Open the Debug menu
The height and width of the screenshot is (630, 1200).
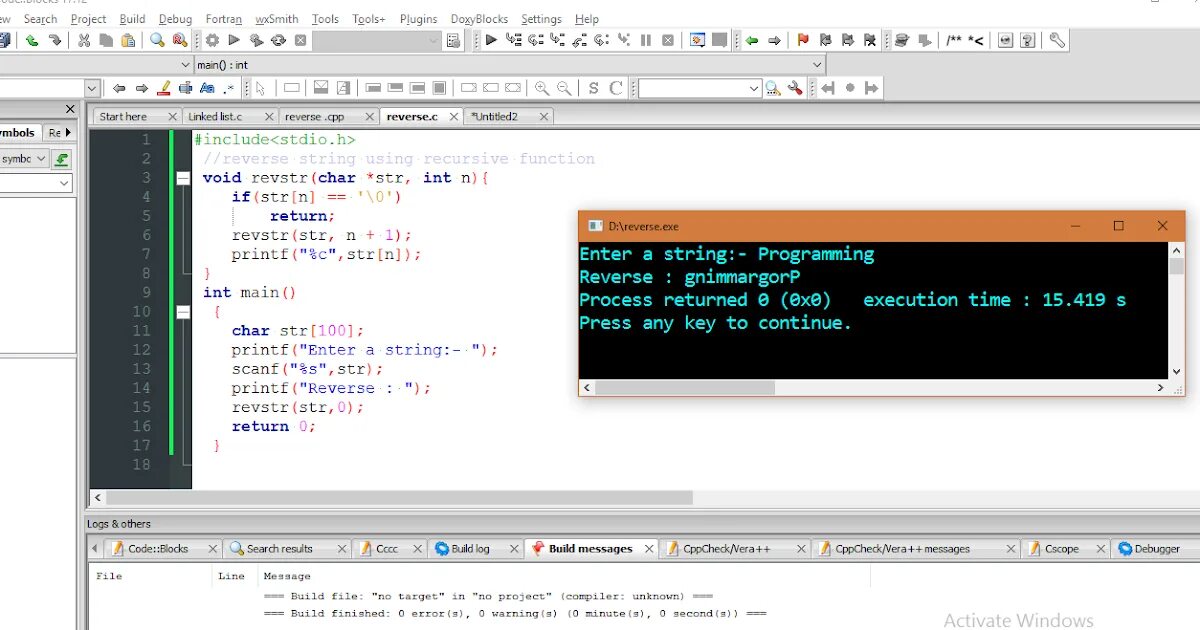175,19
